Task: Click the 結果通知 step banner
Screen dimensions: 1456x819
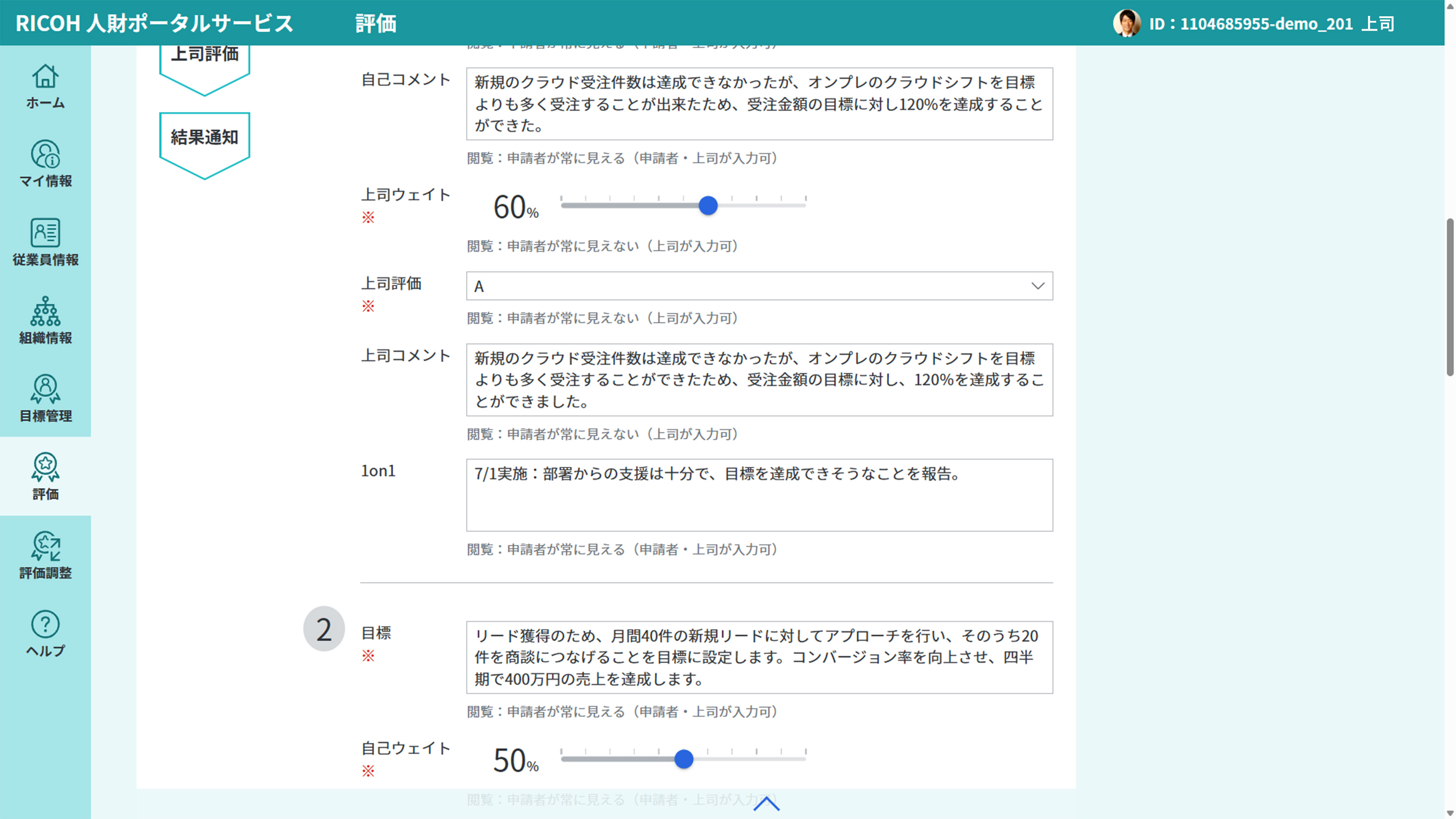Action: 205,136
